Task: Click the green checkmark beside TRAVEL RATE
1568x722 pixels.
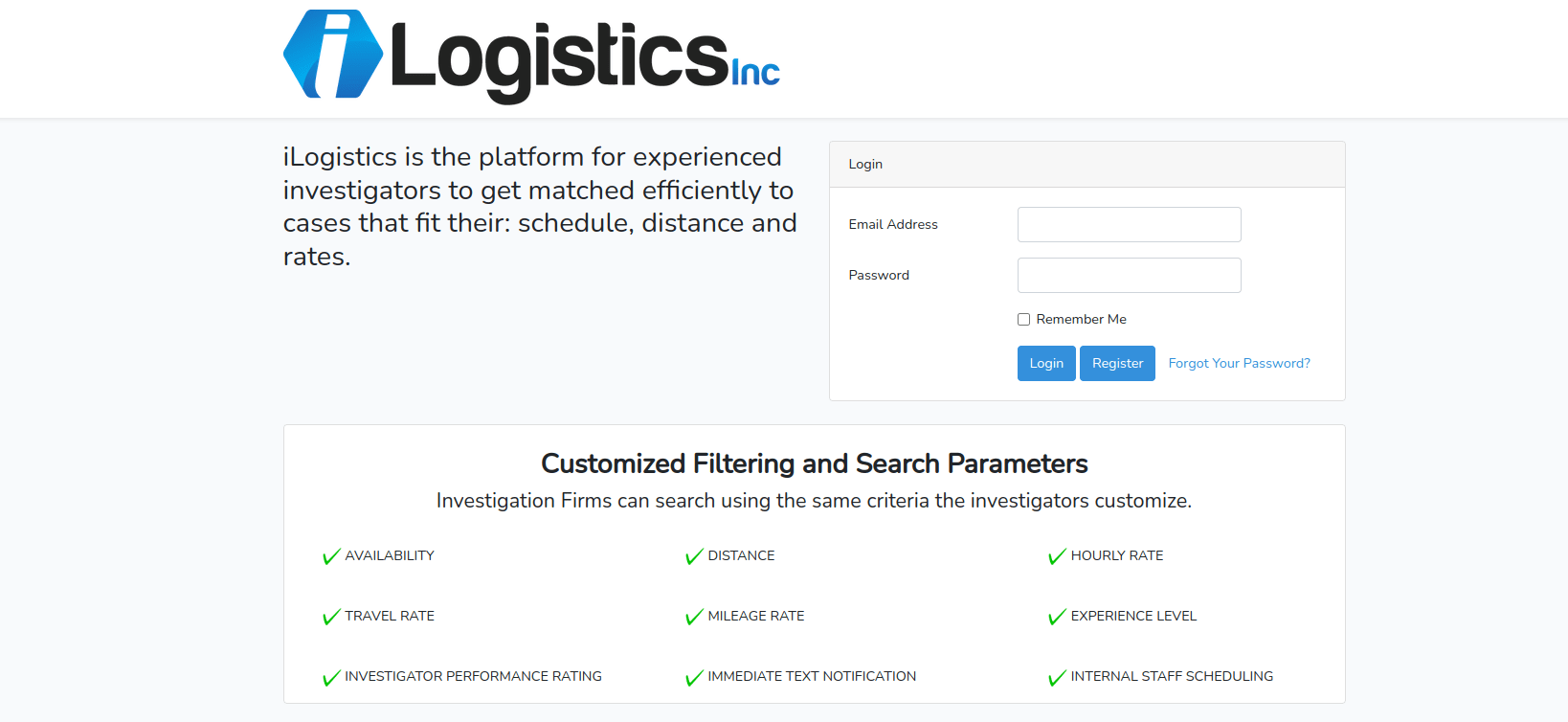Action: 331,617
